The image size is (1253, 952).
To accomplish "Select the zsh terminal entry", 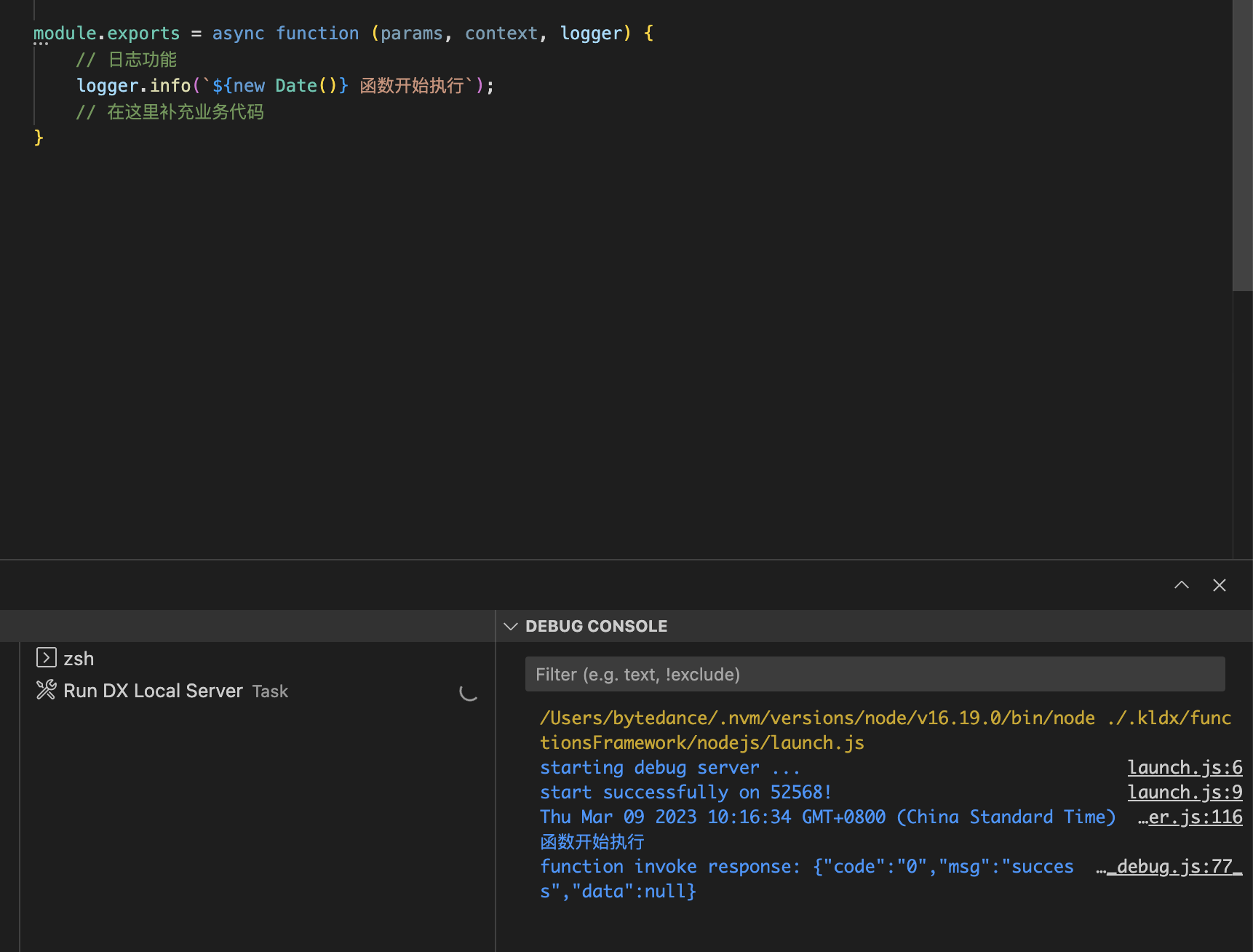I will (258, 658).
